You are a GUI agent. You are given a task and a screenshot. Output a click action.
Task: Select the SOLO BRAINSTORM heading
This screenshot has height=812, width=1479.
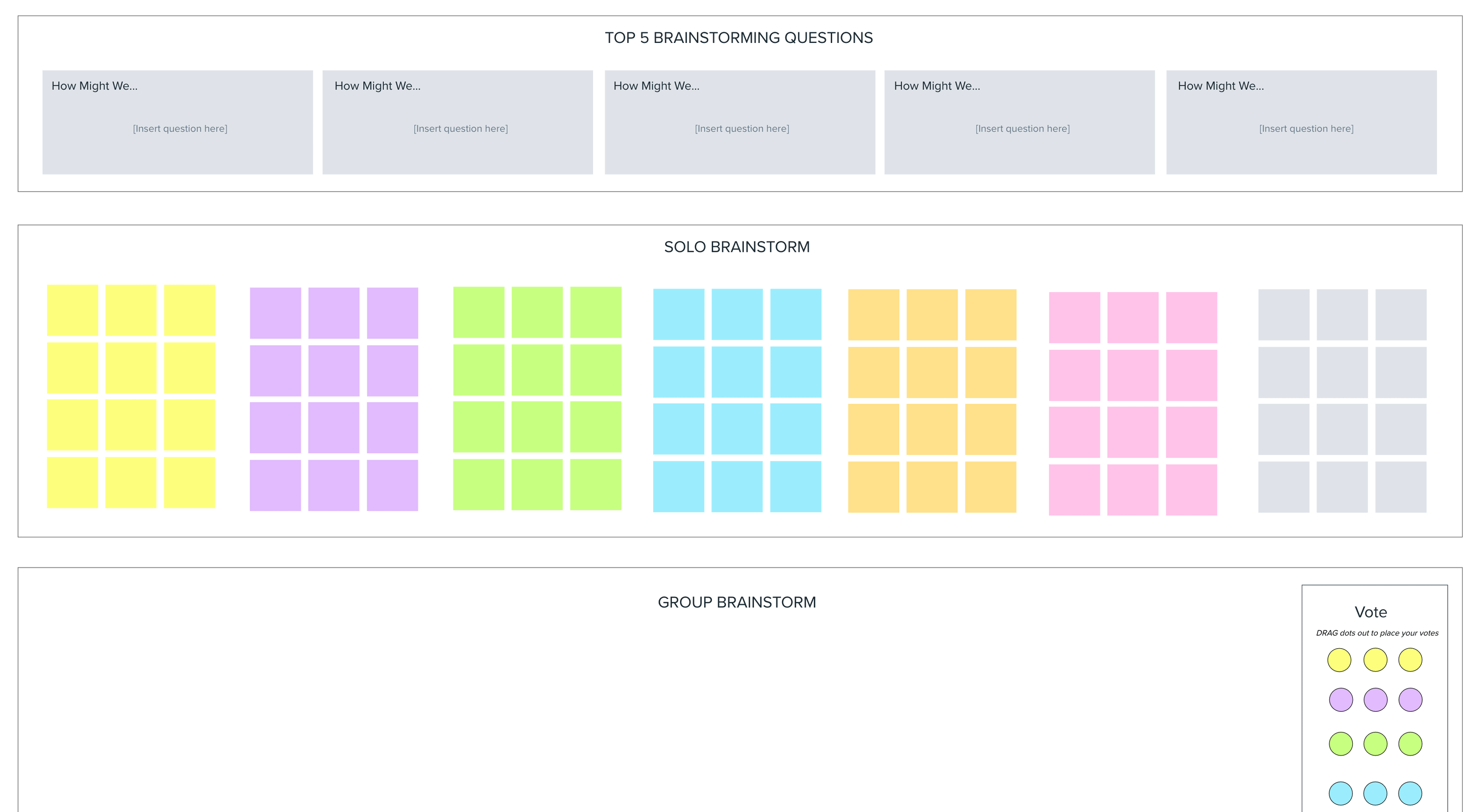click(737, 247)
